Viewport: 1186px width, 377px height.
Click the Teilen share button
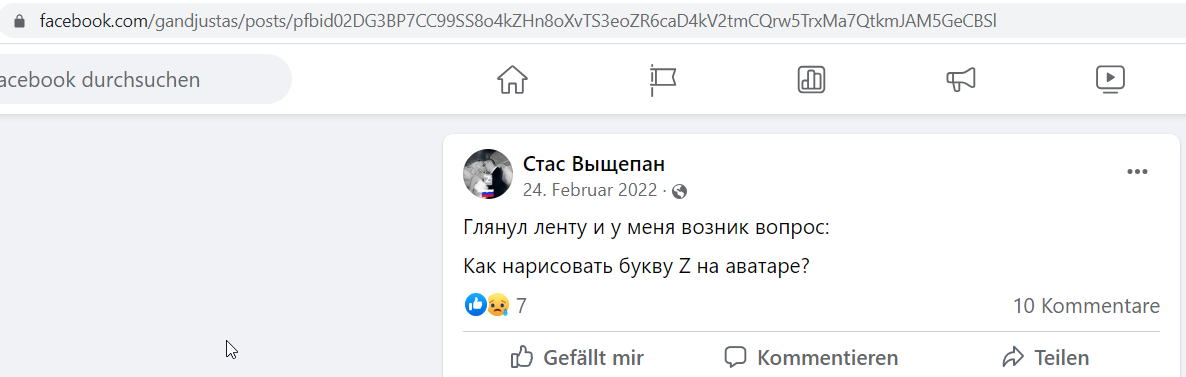pos(1045,357)
